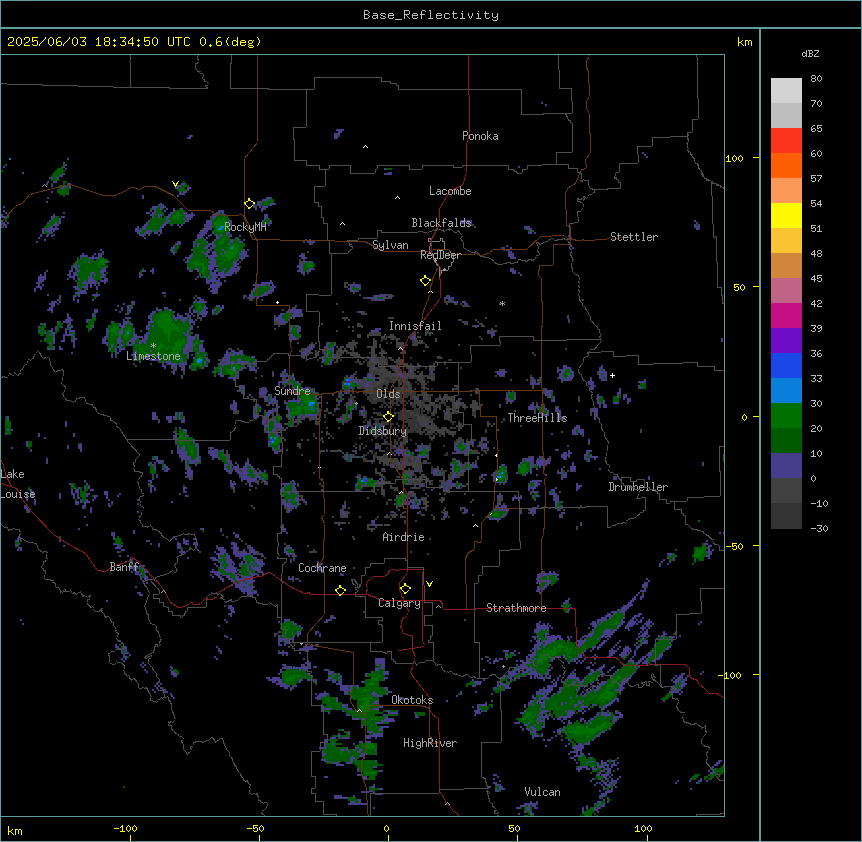Select the magenta 39-42 dBZ legend swatch
Viewport: 862px width, 842px height.
(x=786, y=315)
